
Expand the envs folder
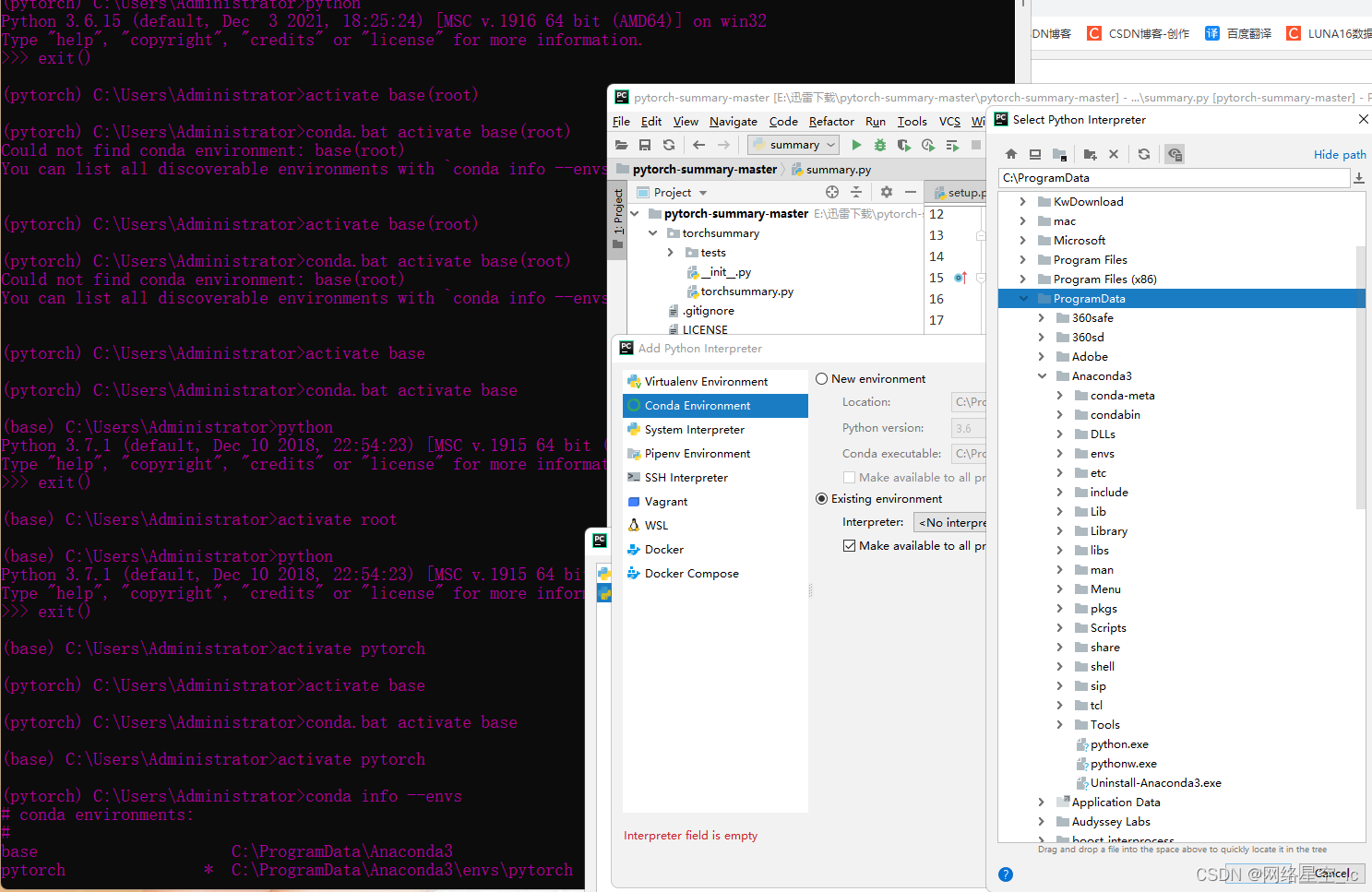[1060, 454]
